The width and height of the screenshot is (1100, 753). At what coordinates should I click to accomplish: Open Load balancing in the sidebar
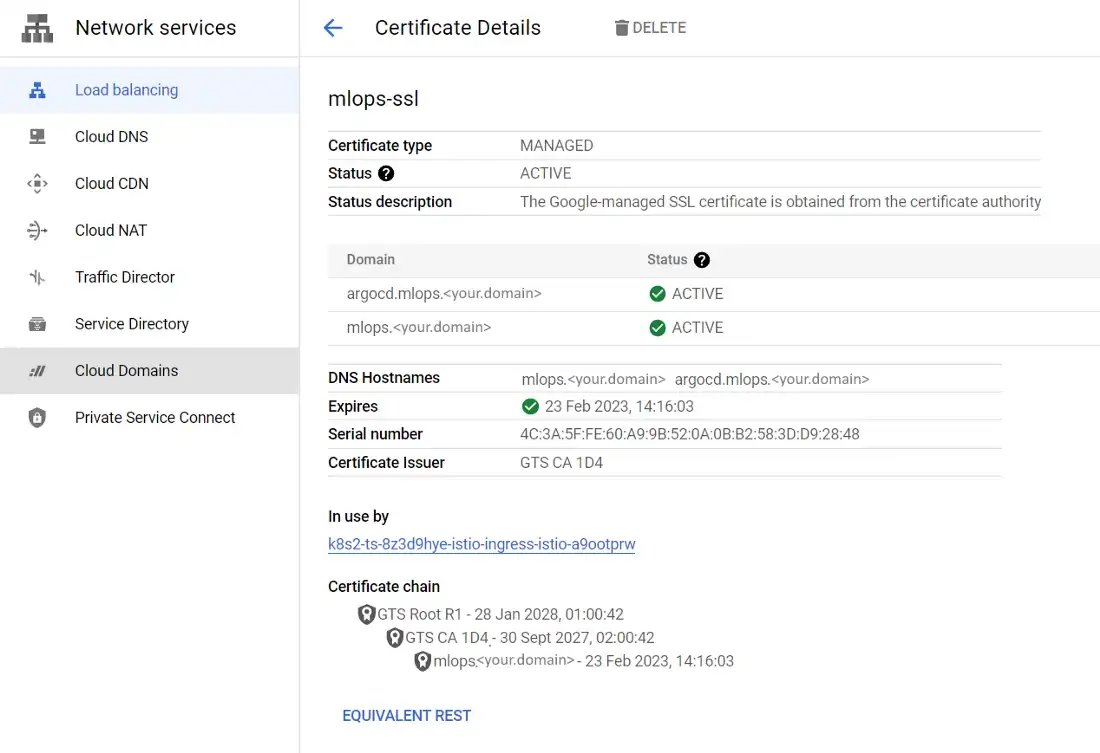[x=126, y=90]
